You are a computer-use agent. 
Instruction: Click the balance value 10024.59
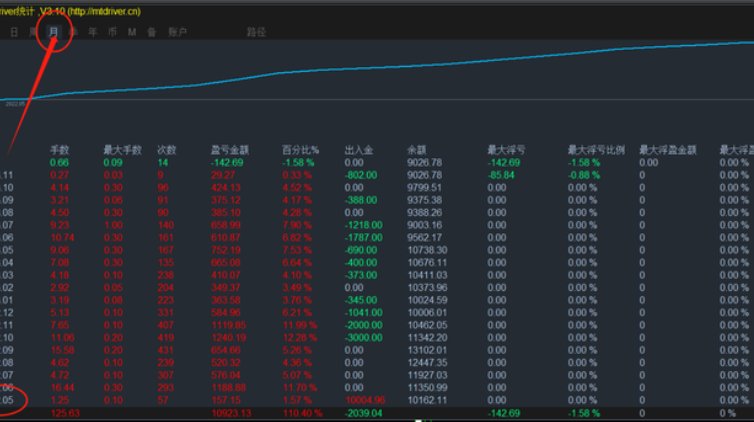coord(427,300)
